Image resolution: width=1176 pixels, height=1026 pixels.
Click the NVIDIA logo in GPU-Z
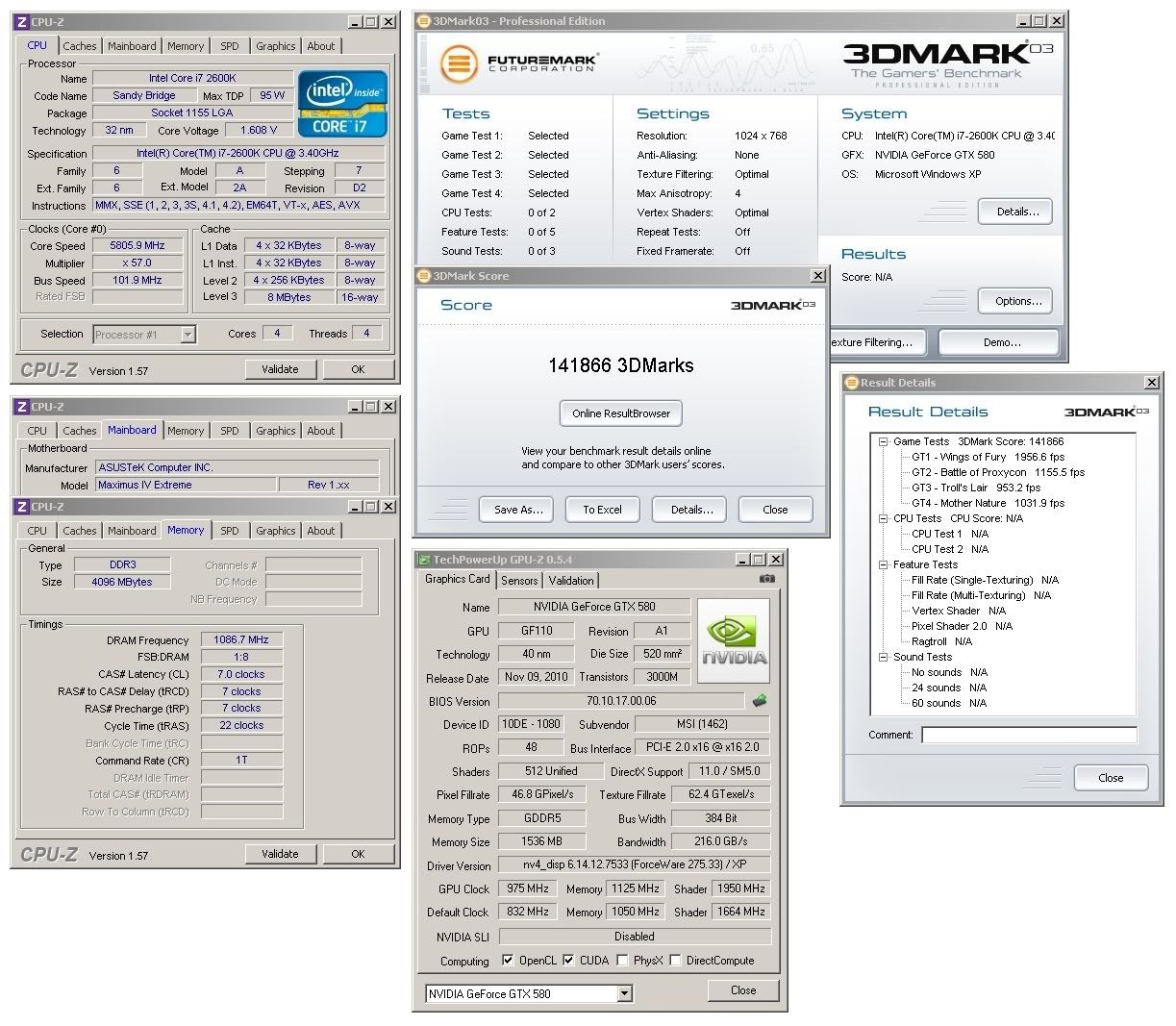pos(734,640)
